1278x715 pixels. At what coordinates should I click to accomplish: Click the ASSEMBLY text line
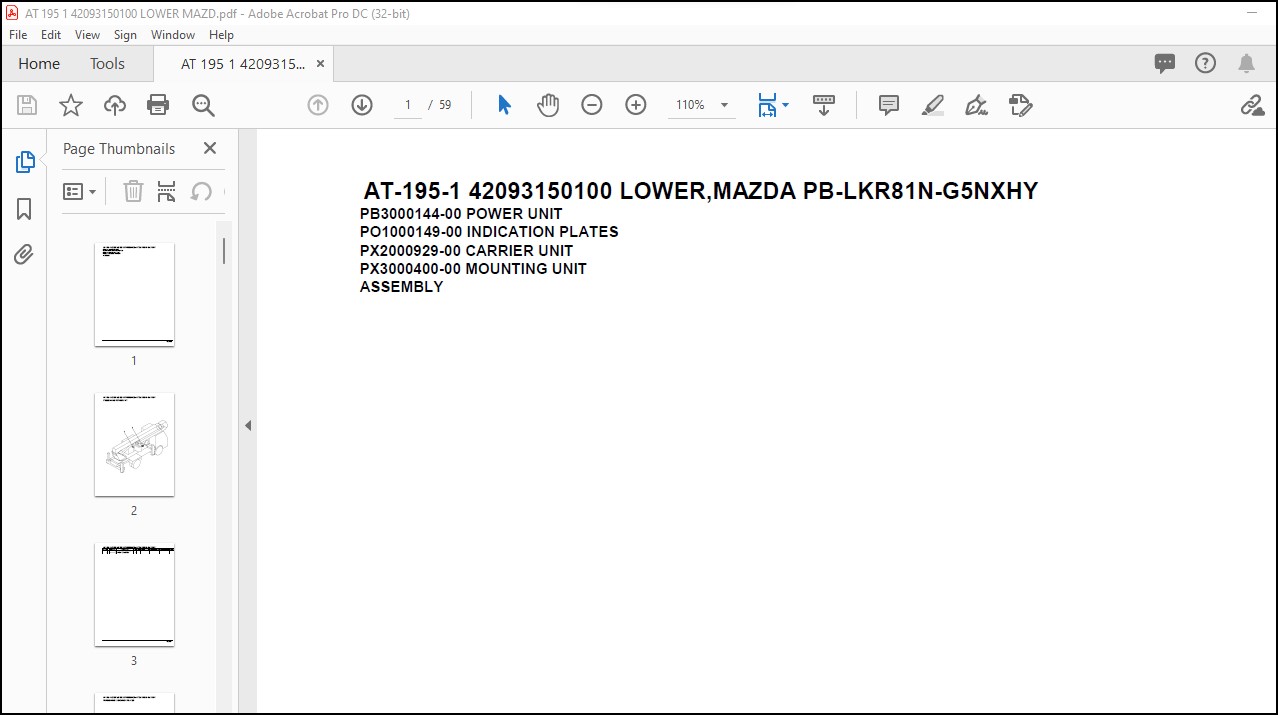coord(401,287)
